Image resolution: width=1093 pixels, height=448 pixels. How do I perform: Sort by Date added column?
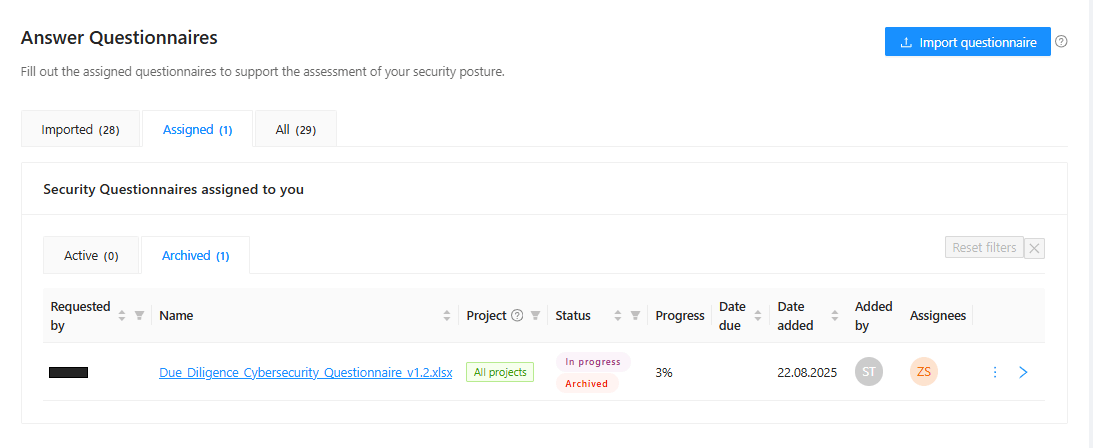click(x=835, y=316)
